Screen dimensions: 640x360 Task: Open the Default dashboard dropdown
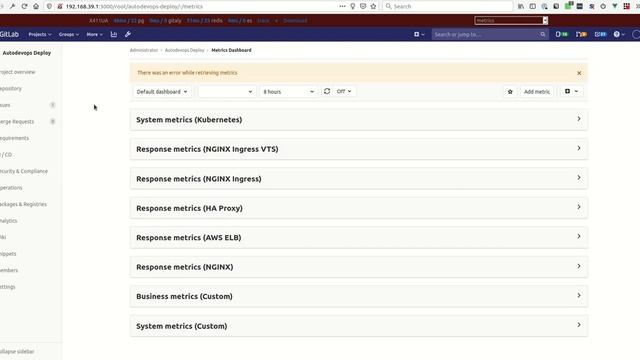162,91
